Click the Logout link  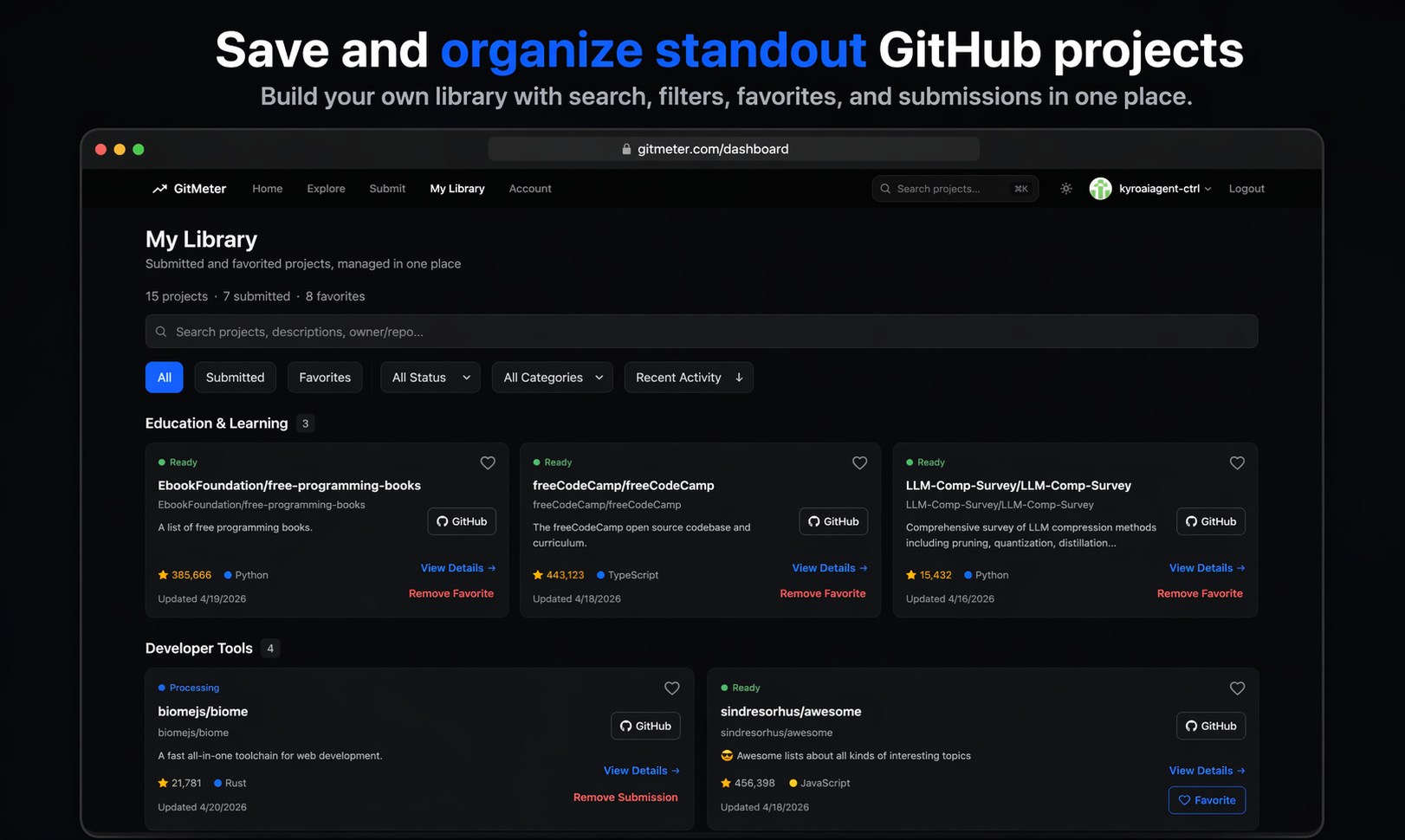click(1246, 189)
